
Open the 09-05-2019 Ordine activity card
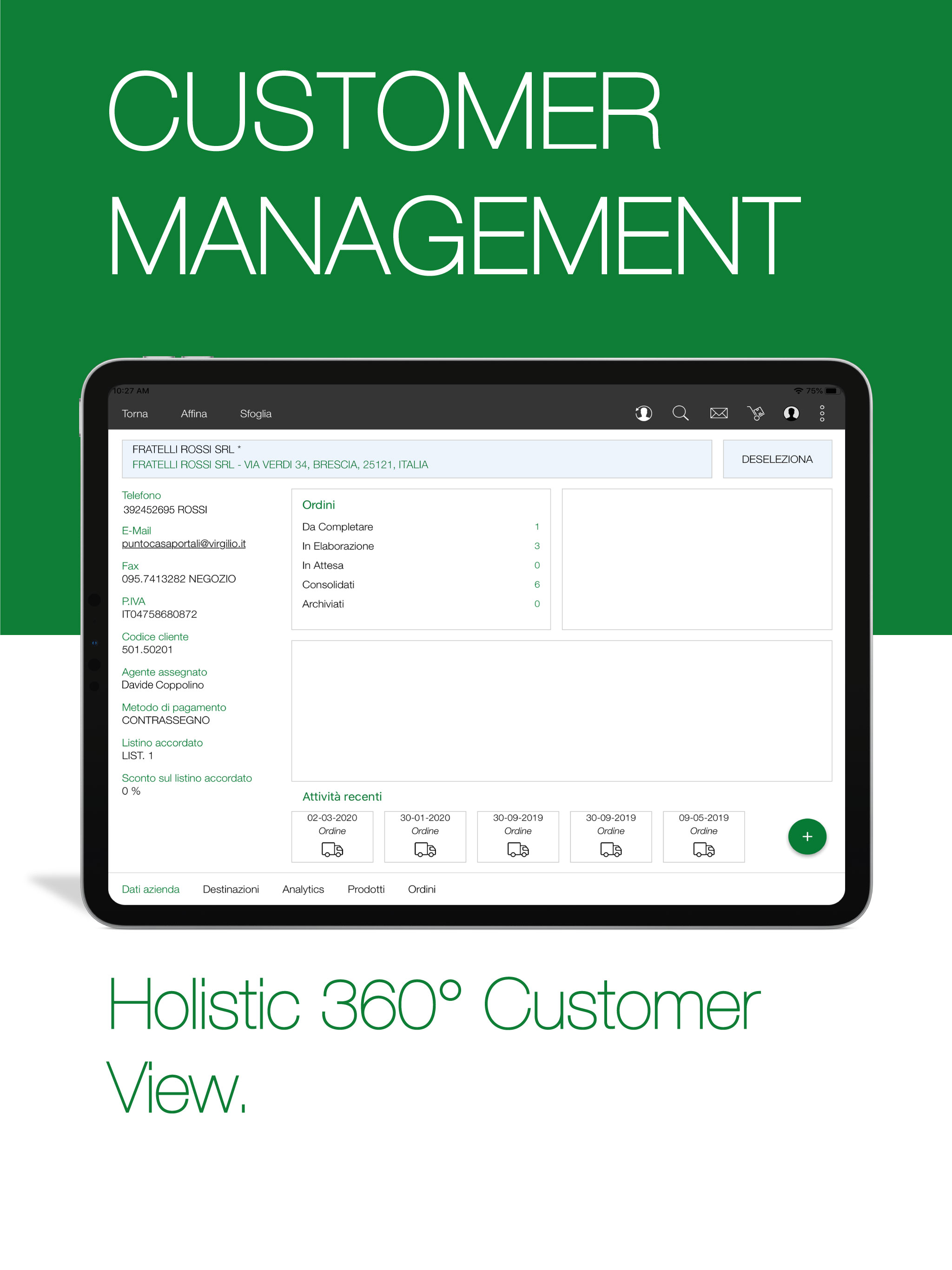coord(703,837)
